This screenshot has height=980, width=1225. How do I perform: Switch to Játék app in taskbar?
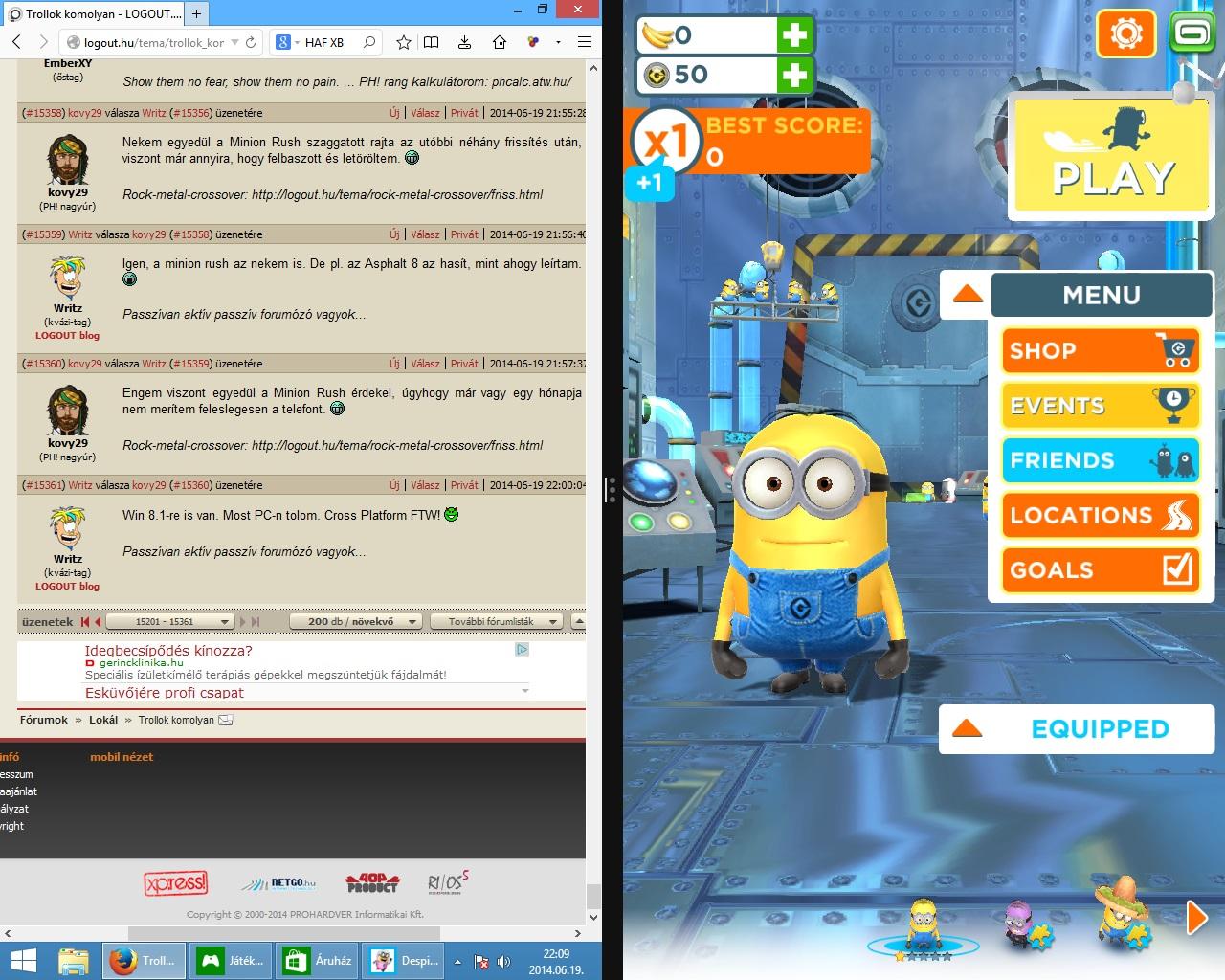click(232, 961)
